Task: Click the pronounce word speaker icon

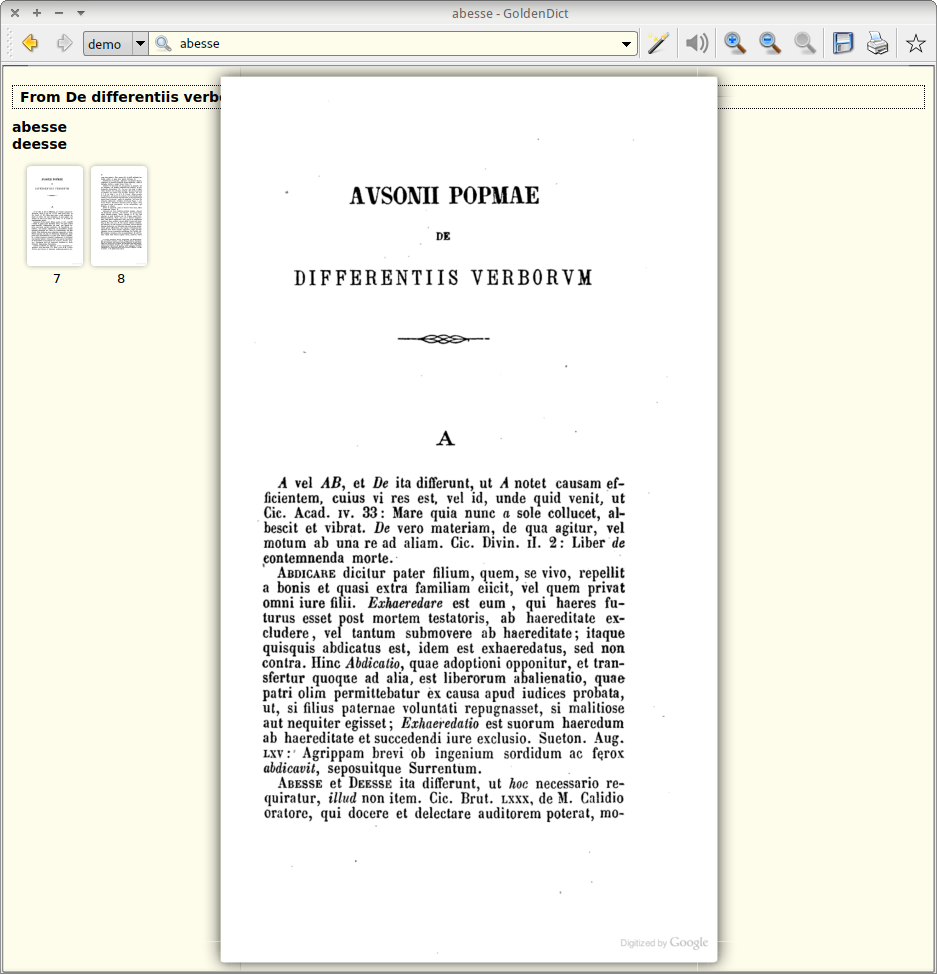Action: [x=697, y=43]
